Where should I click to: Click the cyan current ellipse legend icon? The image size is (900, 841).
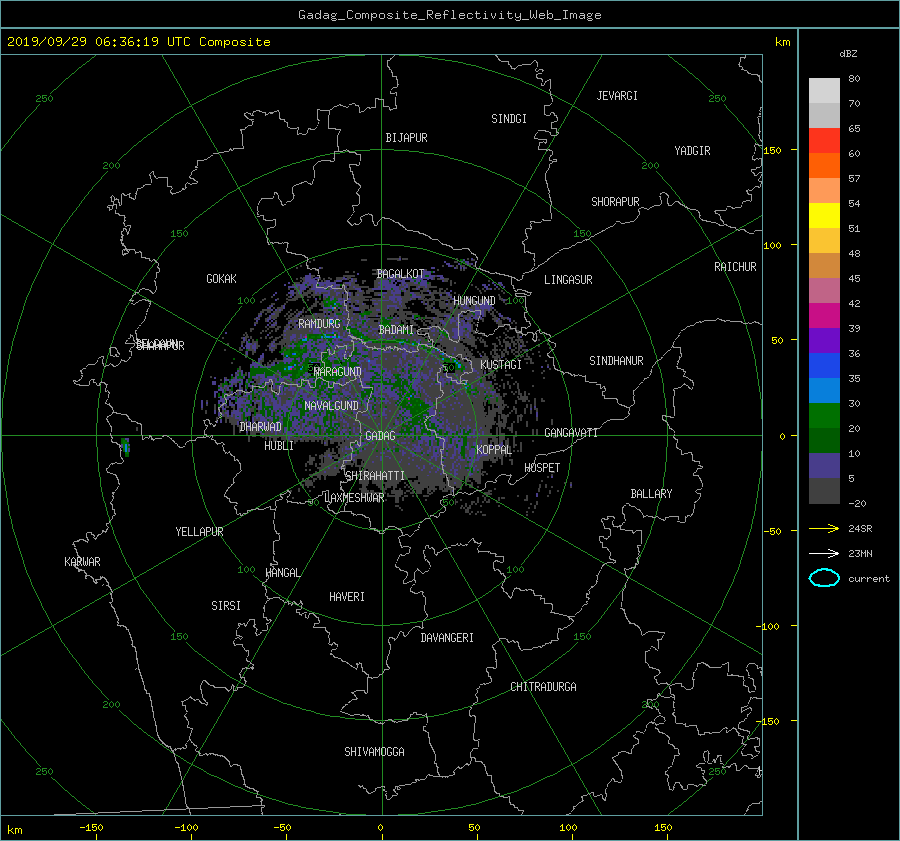[x=824, y=578]
